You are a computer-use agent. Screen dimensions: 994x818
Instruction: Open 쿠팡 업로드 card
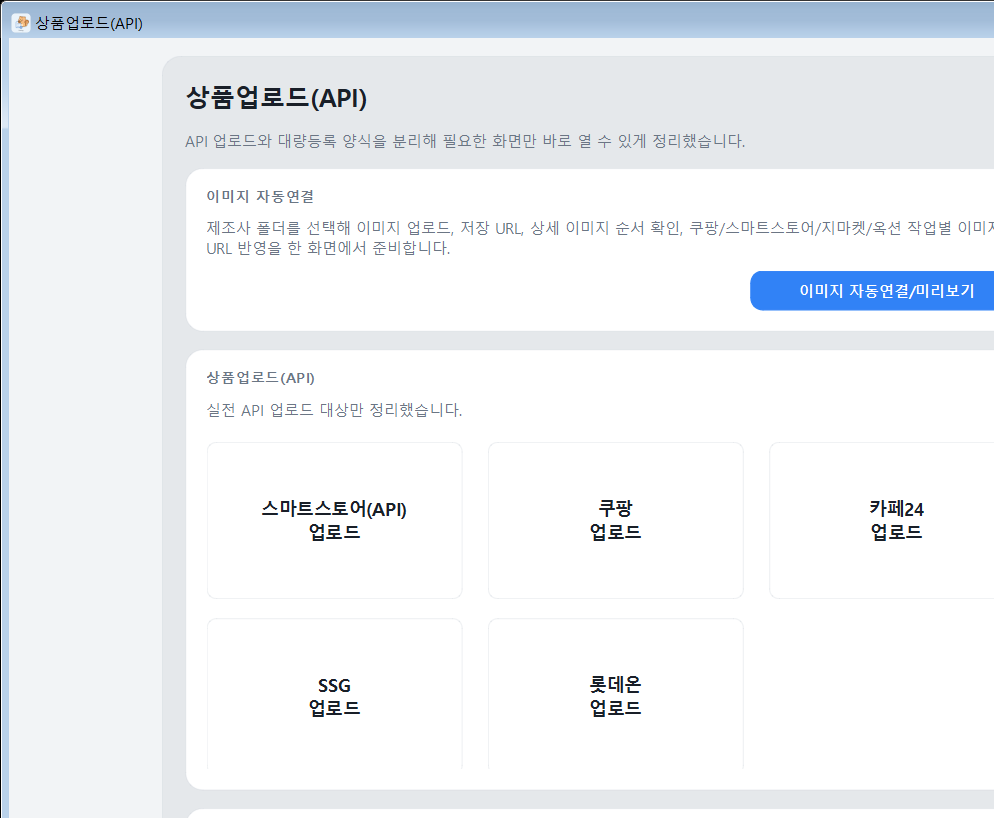click(616, 521)
